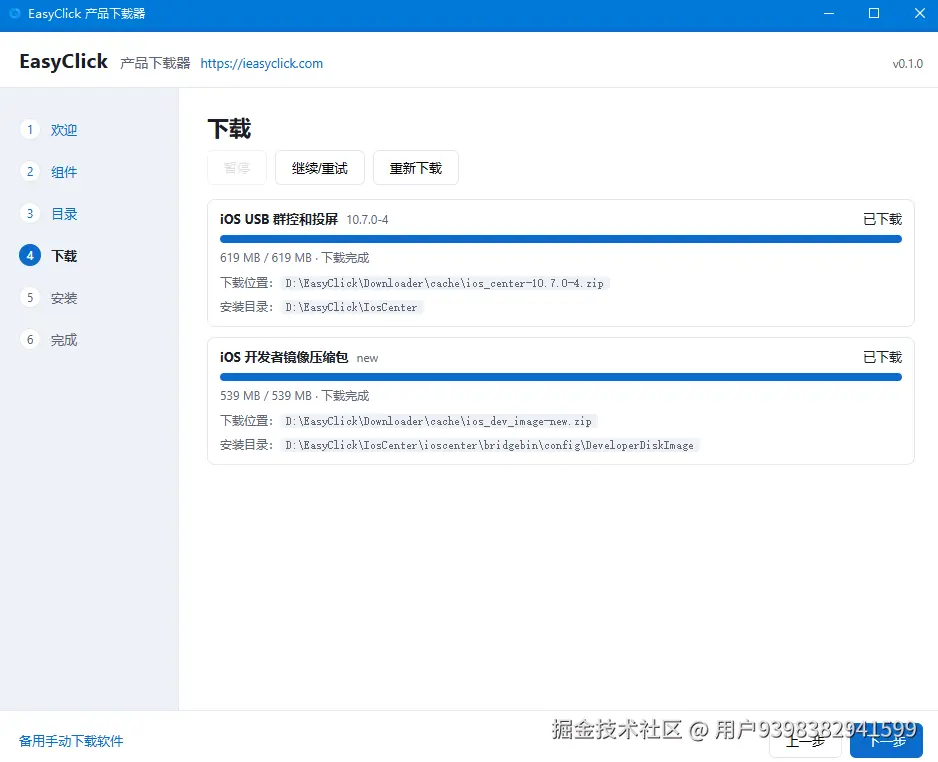Close the EasyClick downloader window
Image resolution: width=938 pixels, height=762 pixels.
coord(920,13)
